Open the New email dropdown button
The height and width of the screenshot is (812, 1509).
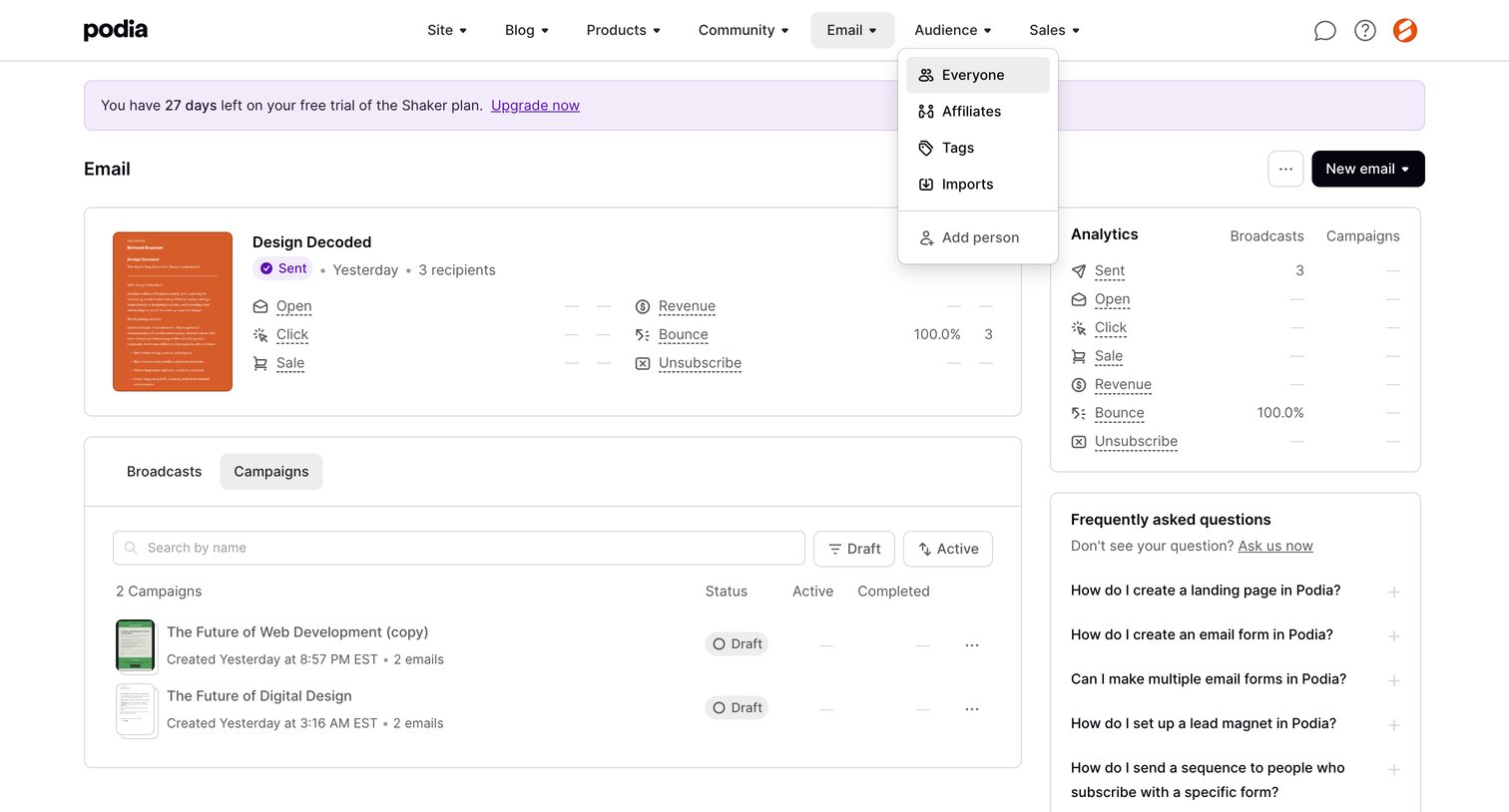[1367, 169]
